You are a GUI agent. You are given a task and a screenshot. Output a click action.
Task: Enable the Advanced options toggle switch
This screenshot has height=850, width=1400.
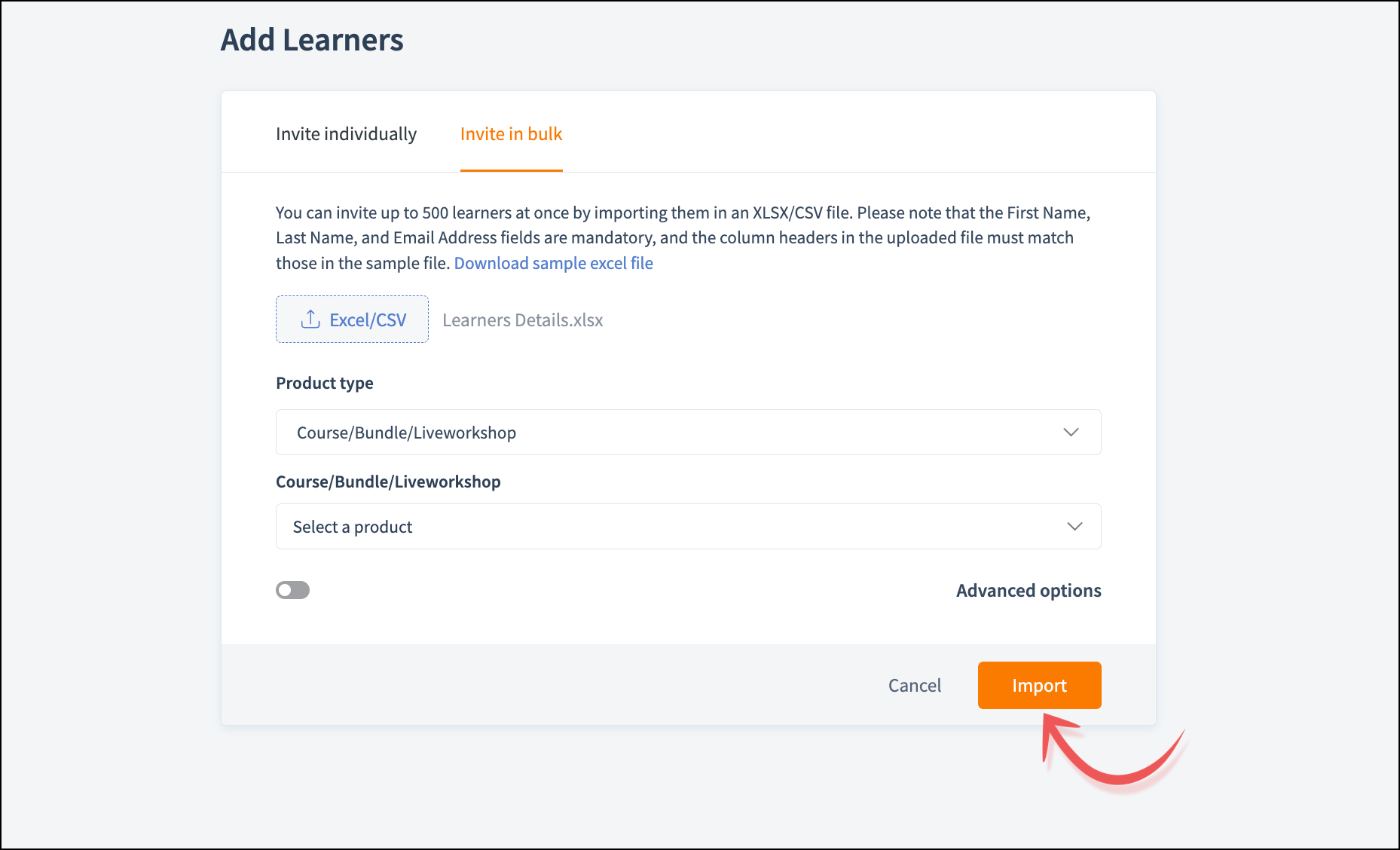click(x=292, y=590)
